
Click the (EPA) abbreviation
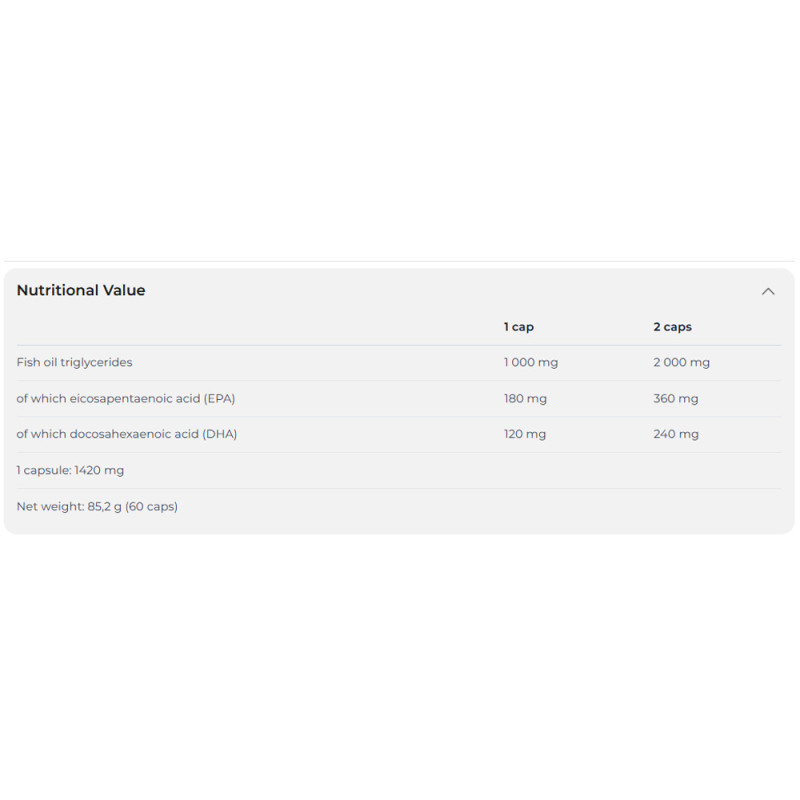(219, 398)
